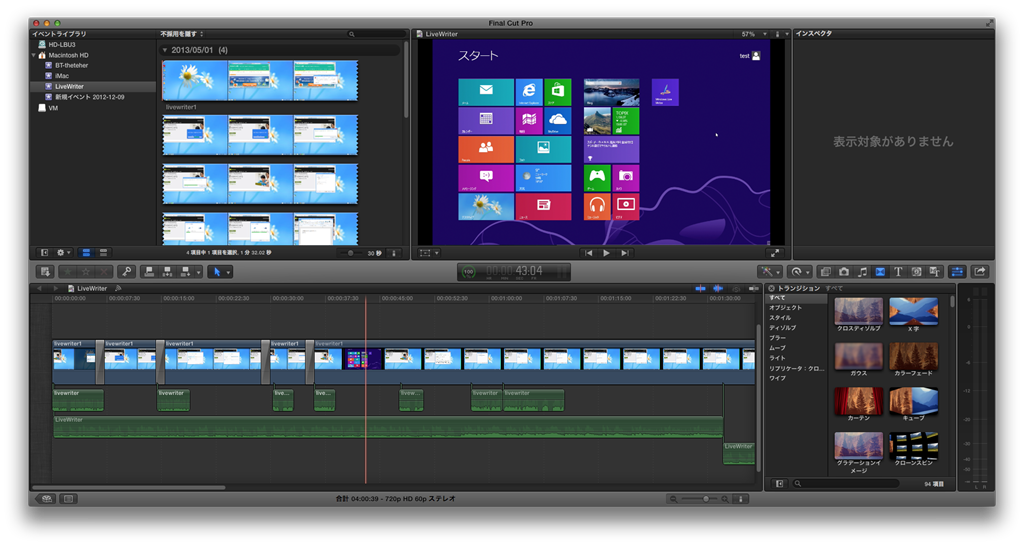Select the キューブ transition thumbnail
Image resolution: width=1024 pixels, height=546 pixels.
(914, 401)
